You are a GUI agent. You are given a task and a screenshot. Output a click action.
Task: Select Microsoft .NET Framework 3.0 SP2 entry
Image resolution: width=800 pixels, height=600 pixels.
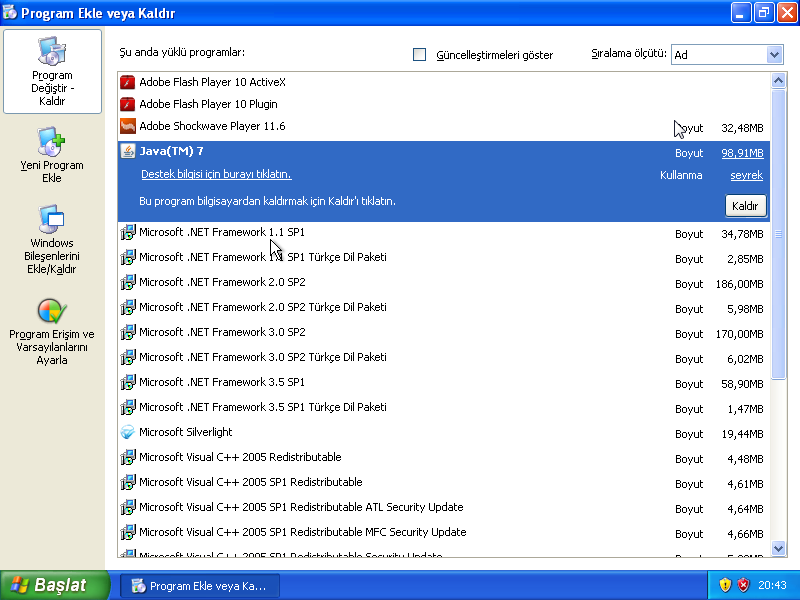[444, 333]
